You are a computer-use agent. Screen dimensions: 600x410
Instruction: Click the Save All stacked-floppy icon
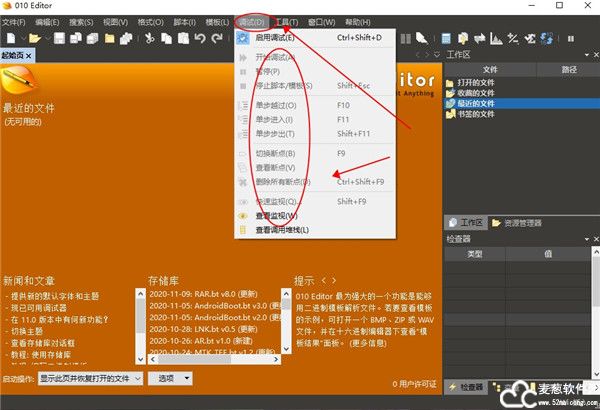tap(93, 38)
